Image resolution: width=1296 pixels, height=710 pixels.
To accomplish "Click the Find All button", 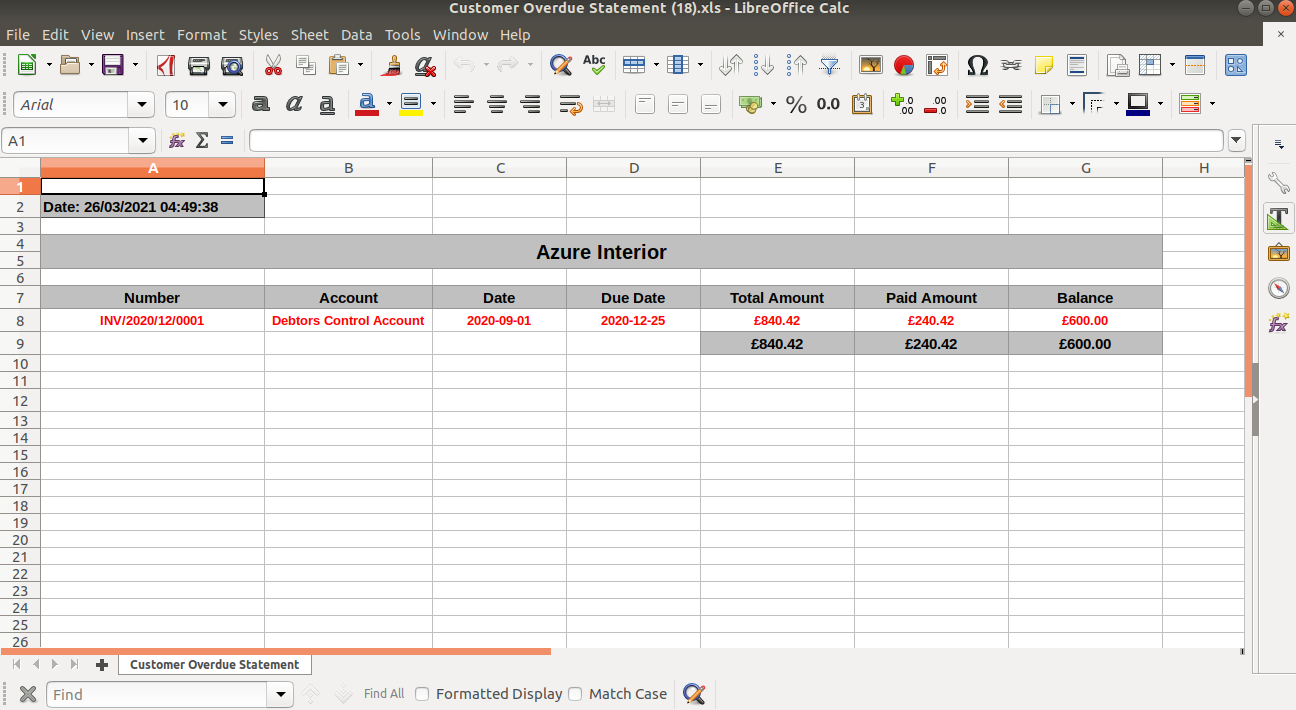I will click(384, 694).
